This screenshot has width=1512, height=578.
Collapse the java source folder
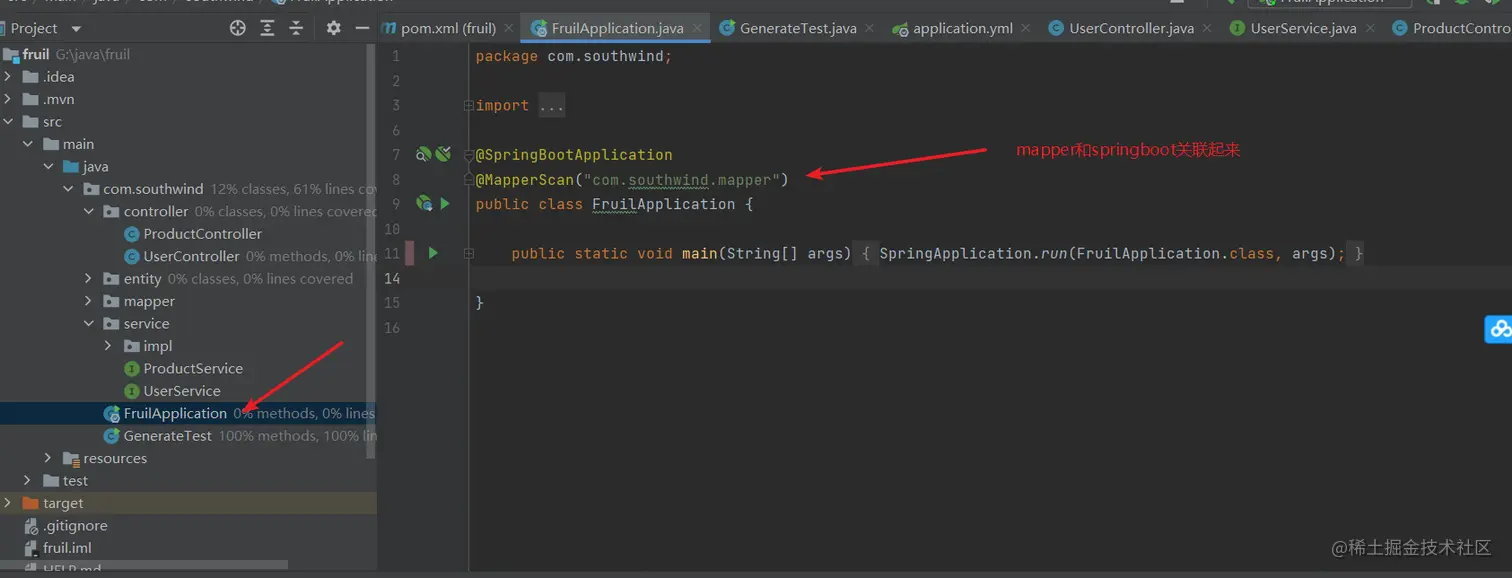point(48,166)
